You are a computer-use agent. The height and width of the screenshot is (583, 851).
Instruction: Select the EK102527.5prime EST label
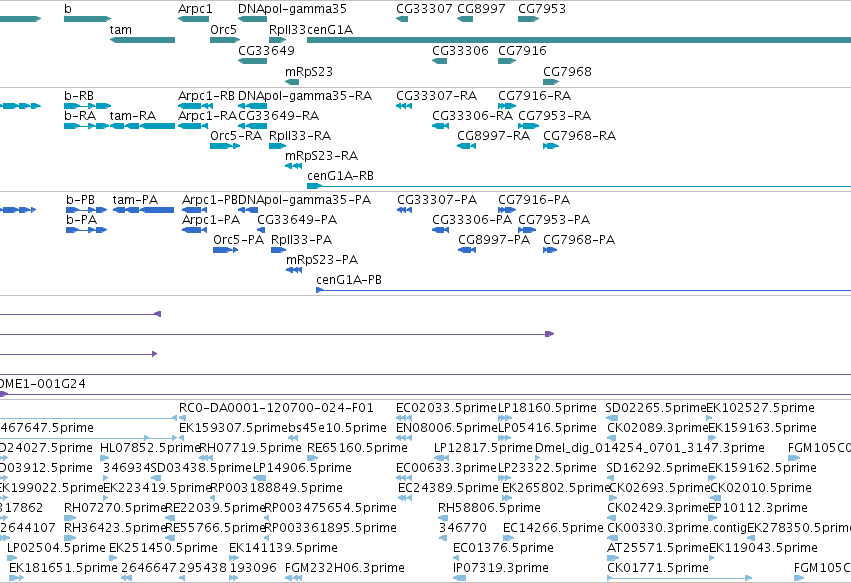point(760,408)
